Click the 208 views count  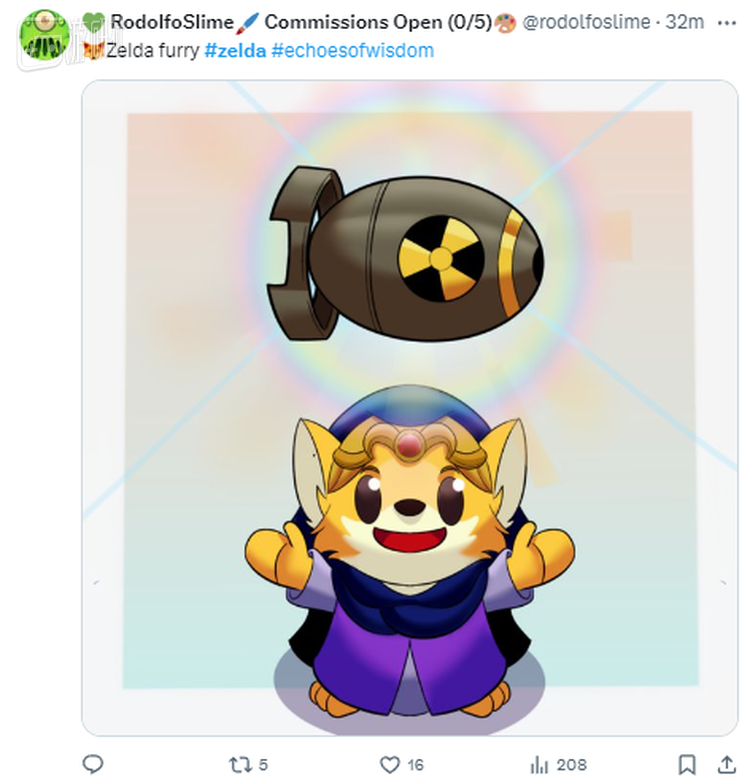[571, 765]
